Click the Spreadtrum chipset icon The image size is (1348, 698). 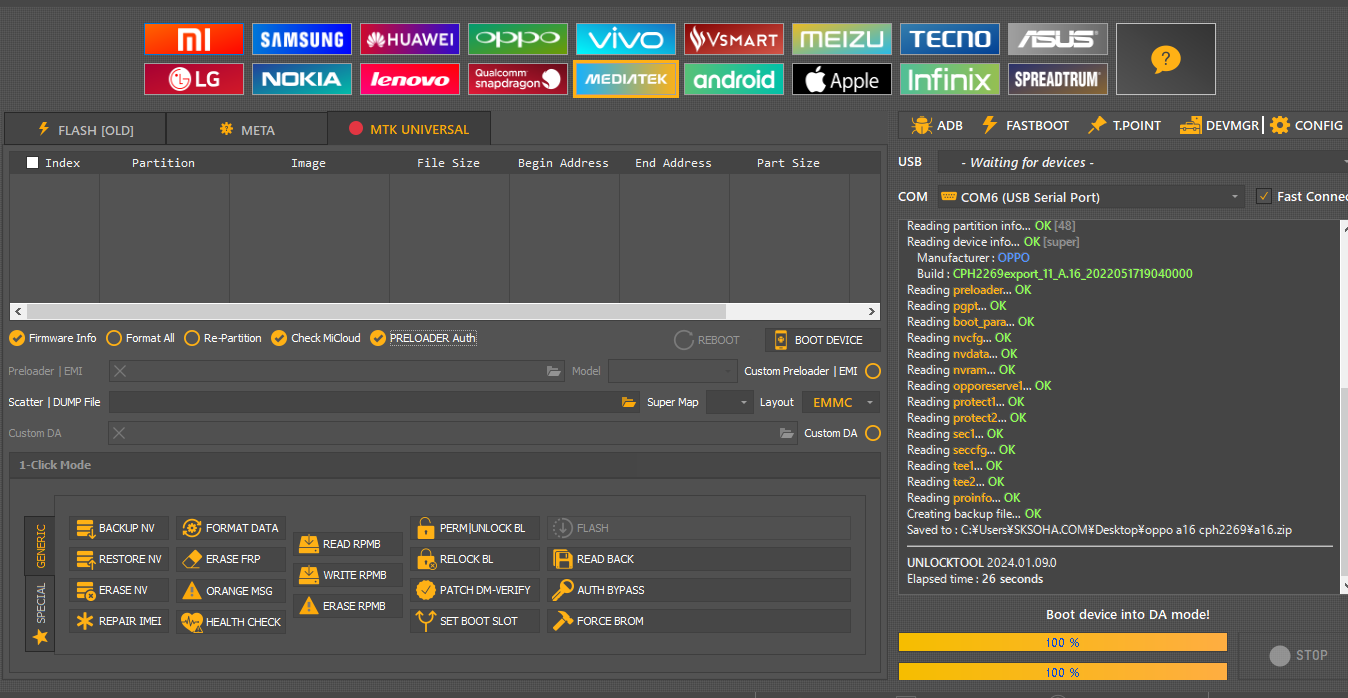(x=1058, y=79)
